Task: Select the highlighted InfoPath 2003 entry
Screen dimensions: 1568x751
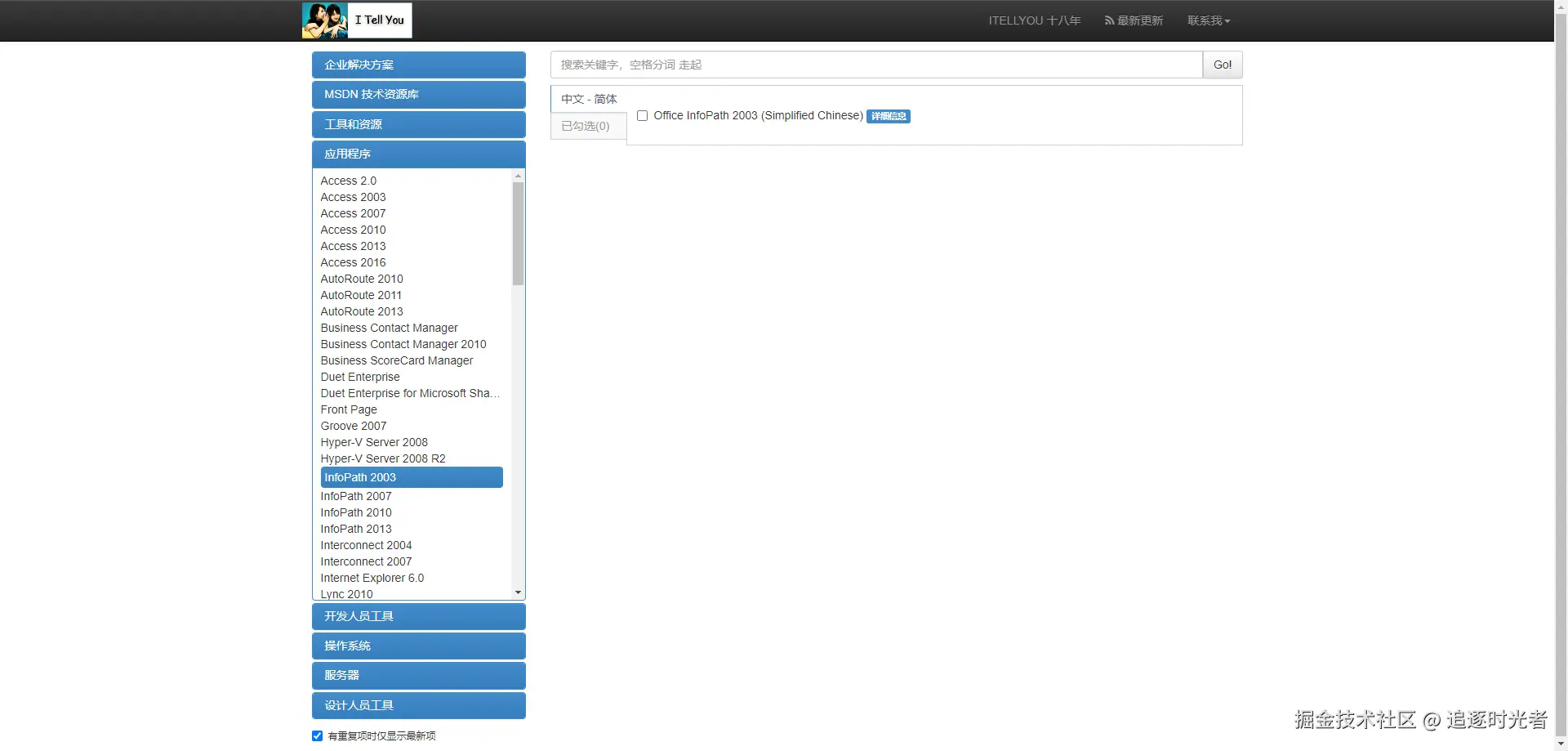Action: tap(412, 477)
